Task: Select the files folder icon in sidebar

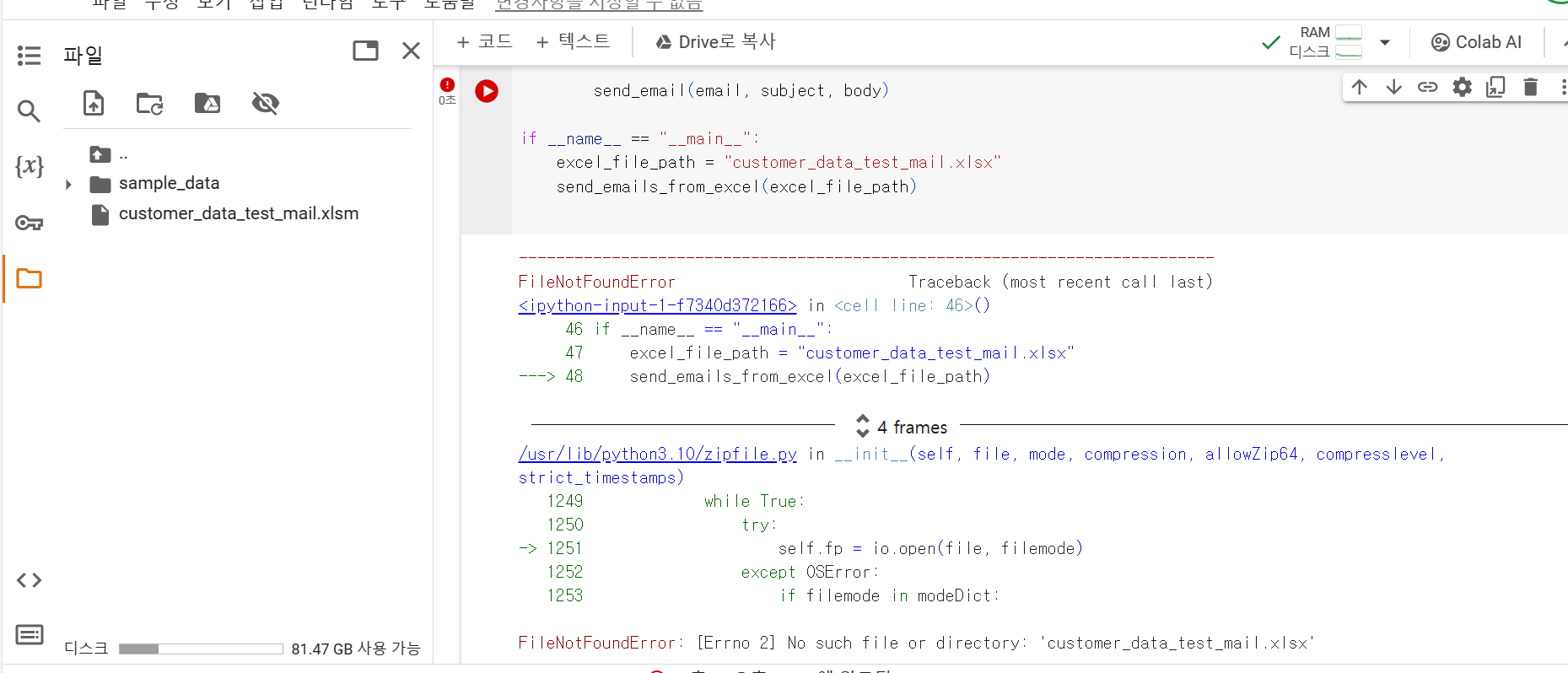Action: [29, 278]
